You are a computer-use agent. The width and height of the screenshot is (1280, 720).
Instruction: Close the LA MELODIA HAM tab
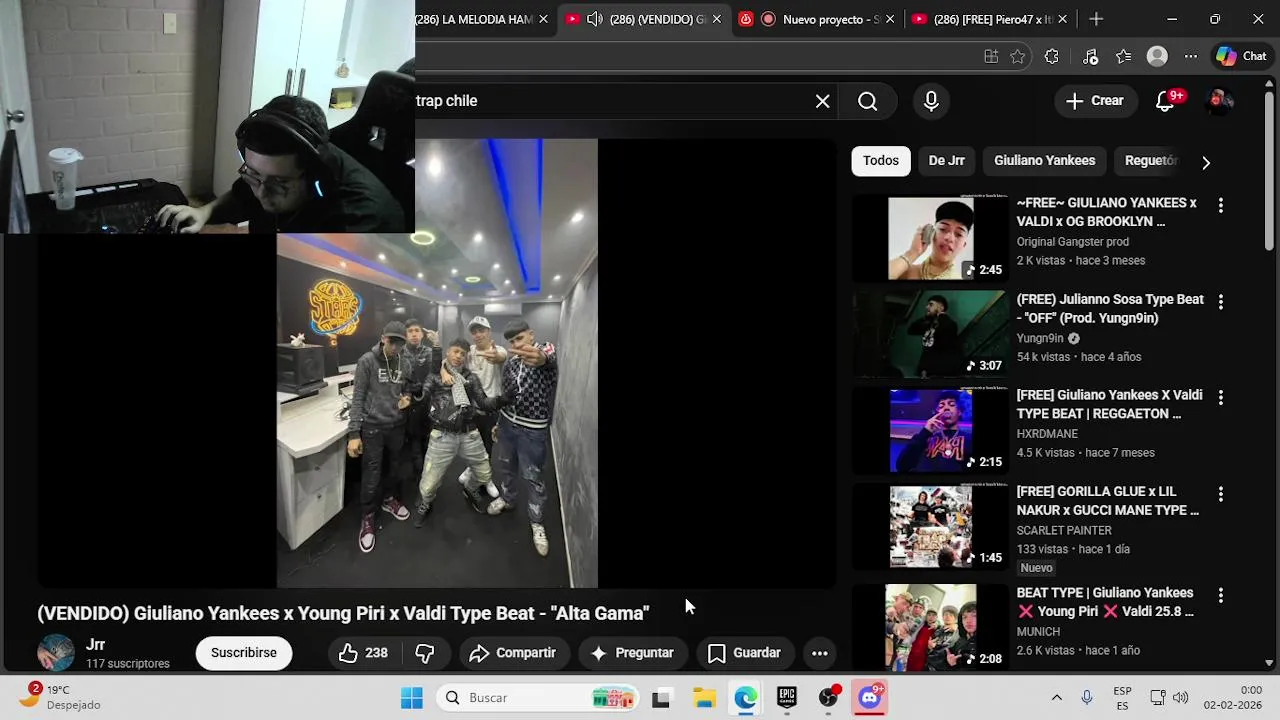tap(543, 19)
